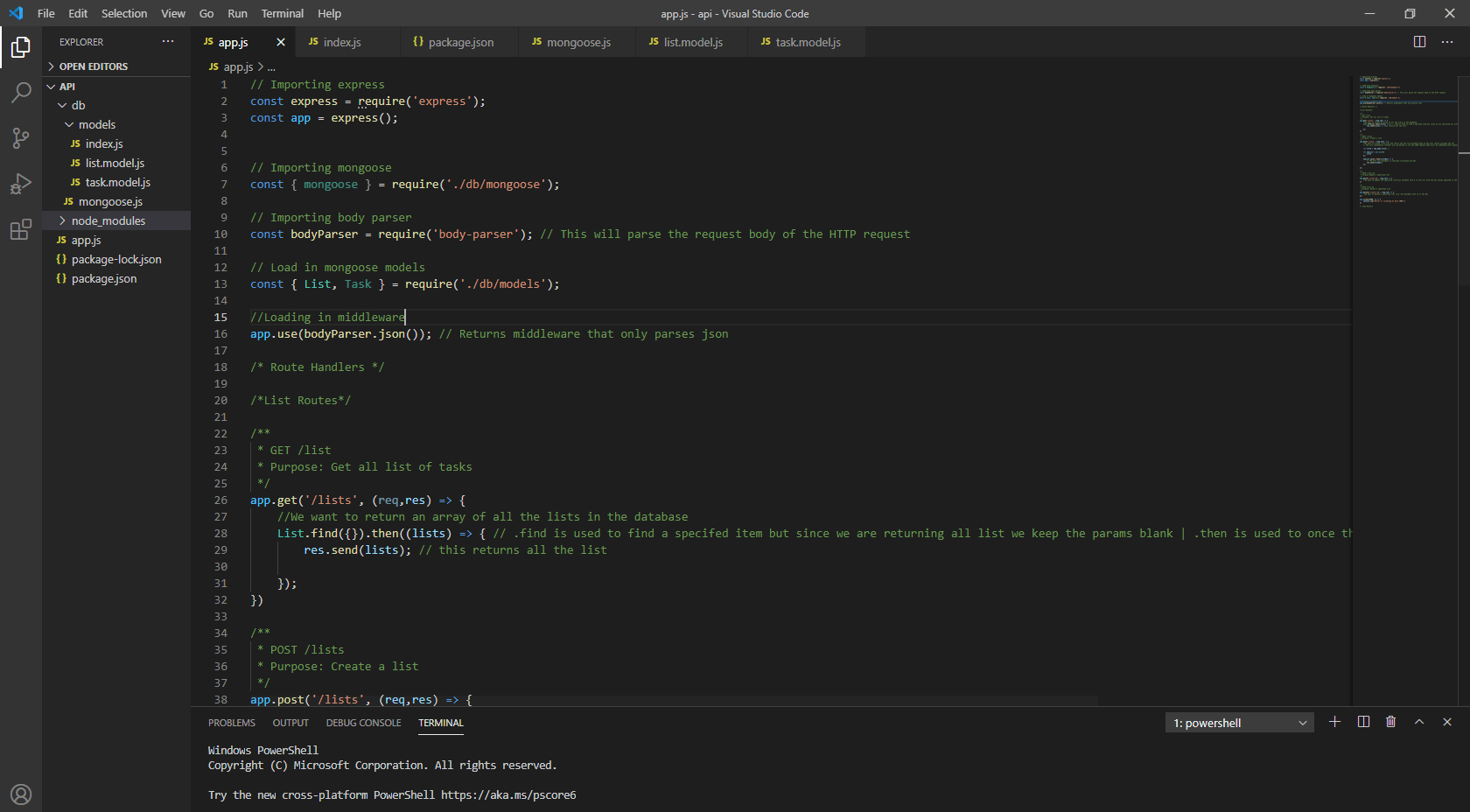This screenshot has height=812, width=1470.
Task: Switch to the task.model.js editor tab
Action: click(806, 42)
